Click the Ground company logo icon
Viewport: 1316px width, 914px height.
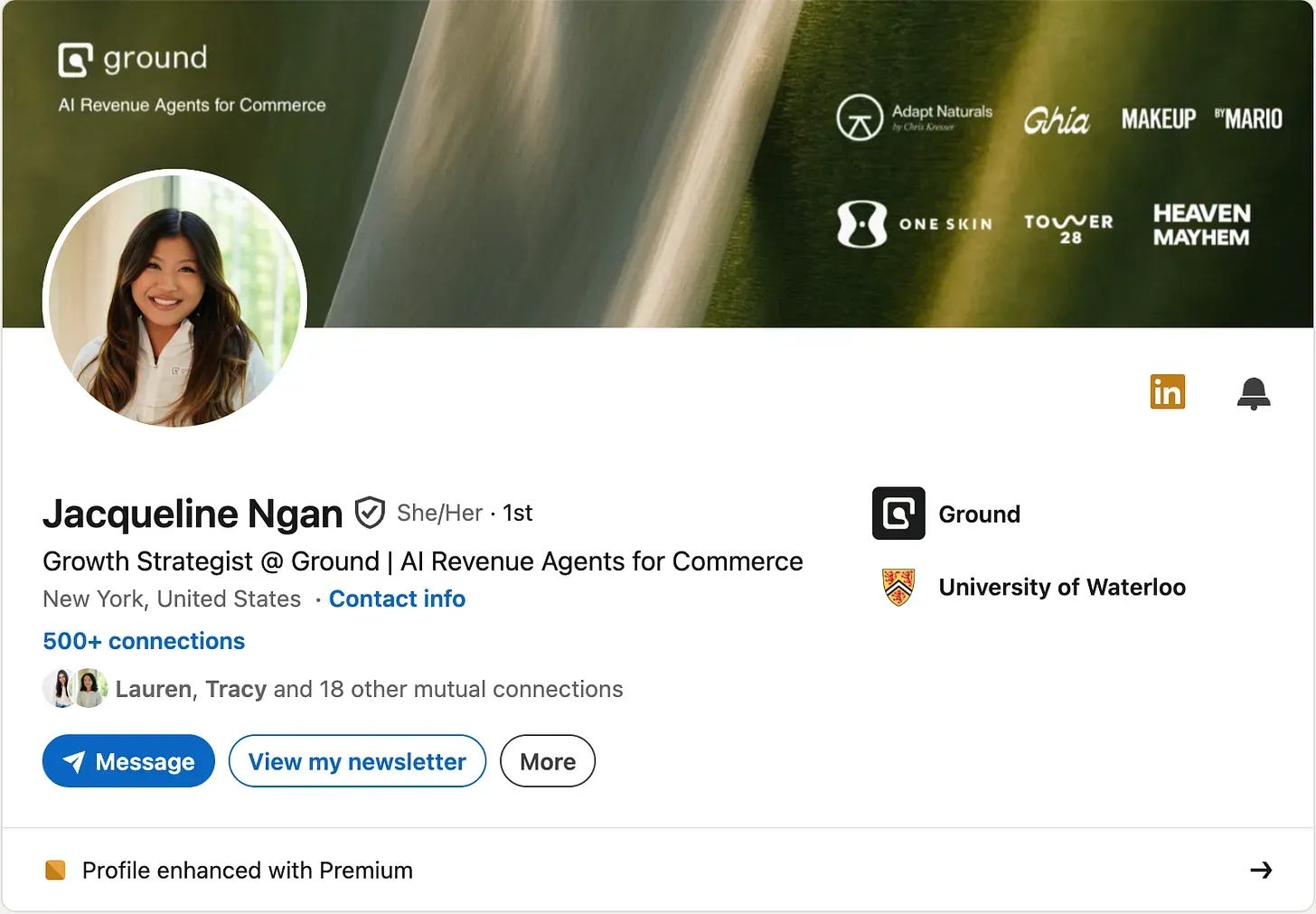898,514
